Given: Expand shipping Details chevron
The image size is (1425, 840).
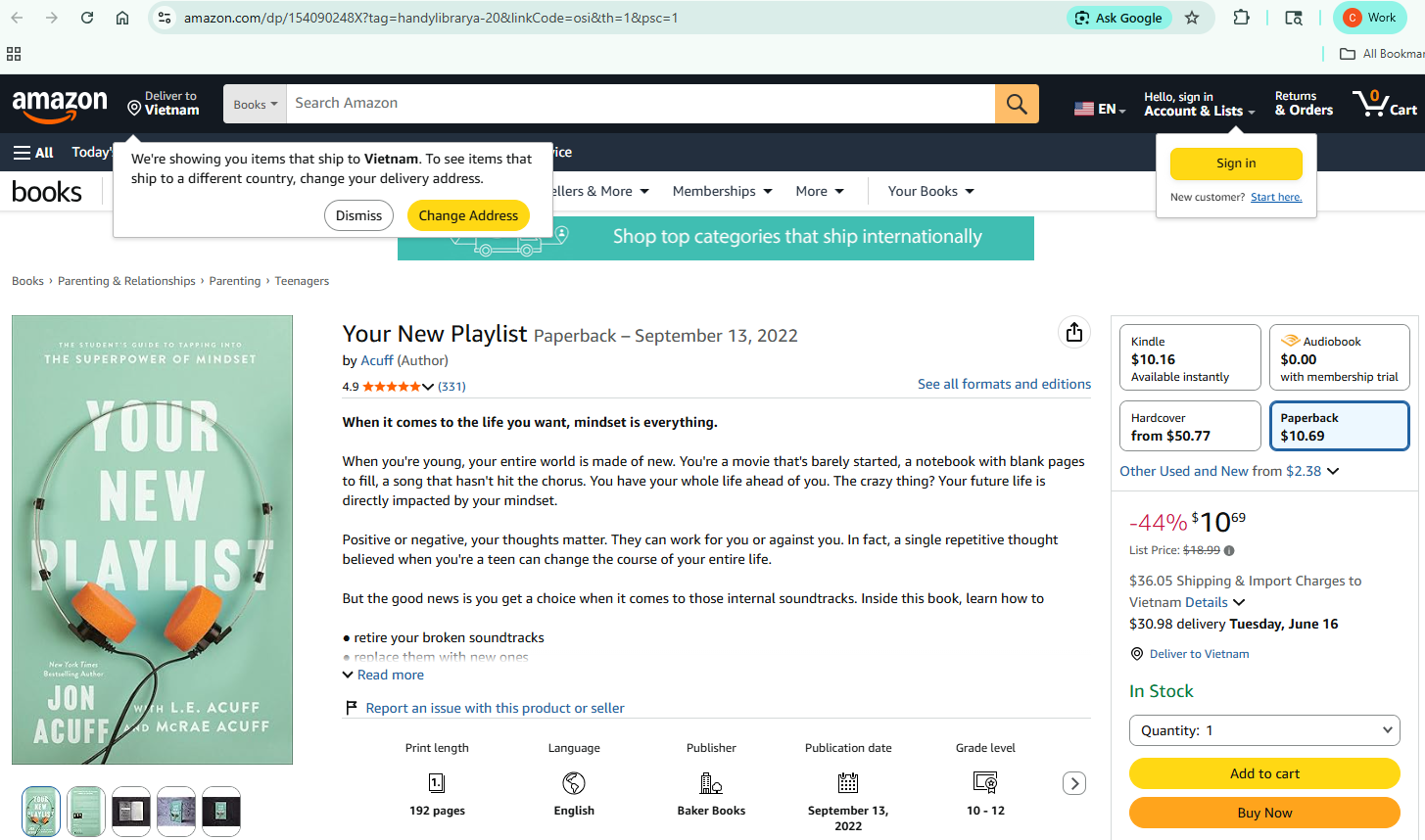Looking at the screenshot, I should point(1239,602).
